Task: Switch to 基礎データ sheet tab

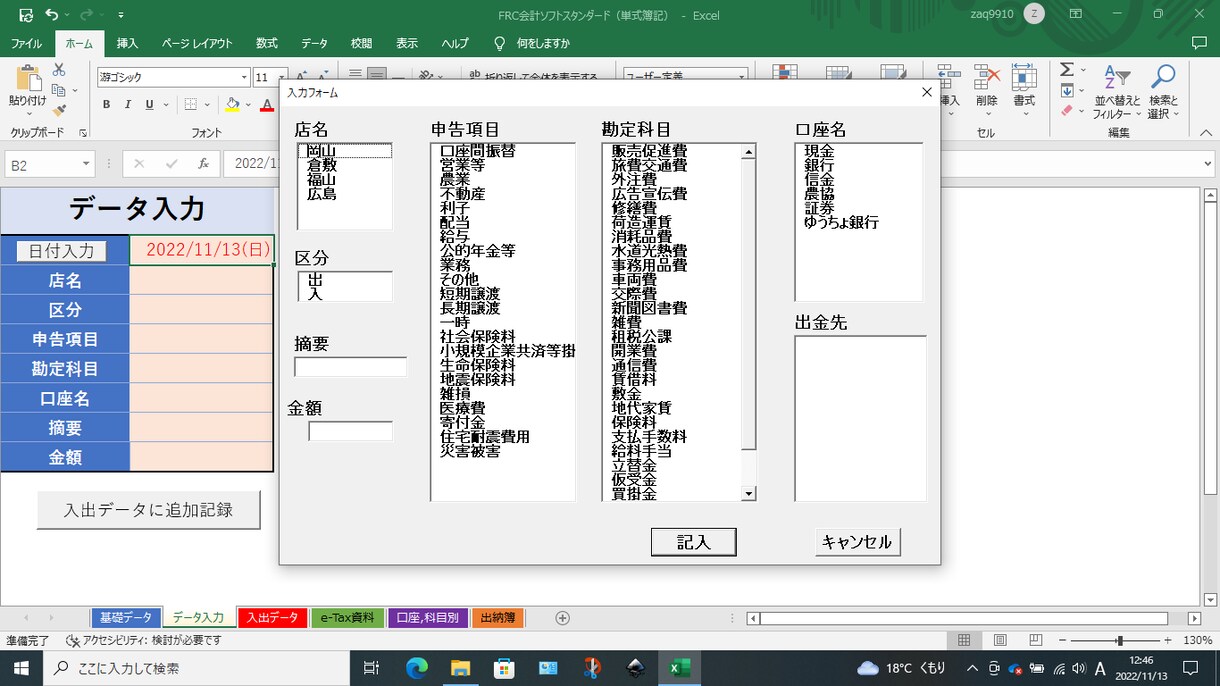Action: click(126, 618)
